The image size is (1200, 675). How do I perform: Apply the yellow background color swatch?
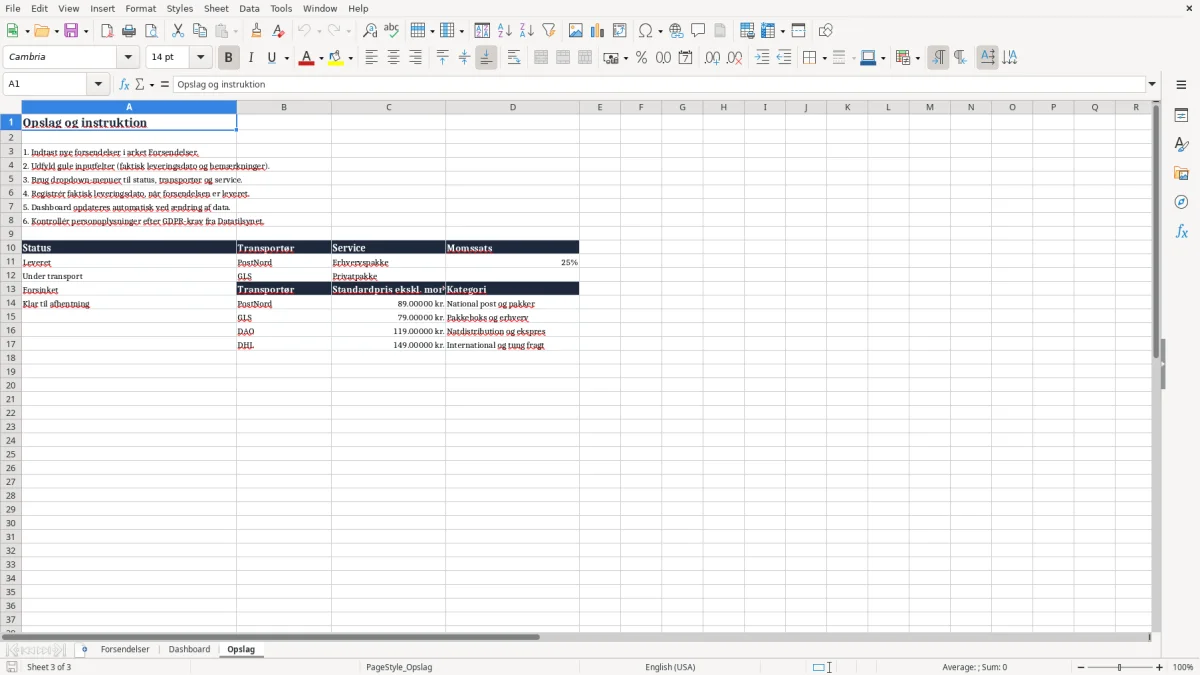click(x=336, y=58)
